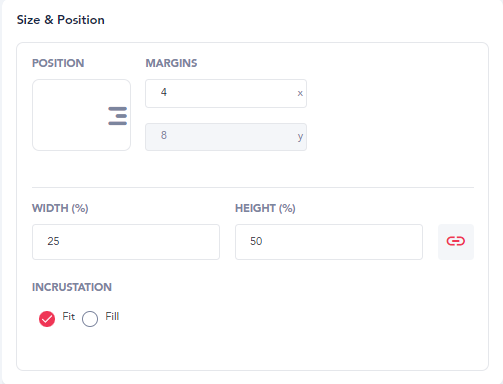Select the Fill incrustation radio button
The width and height of the screenshot is (503, 384).
pyautogui.click(x=90, y=319)
